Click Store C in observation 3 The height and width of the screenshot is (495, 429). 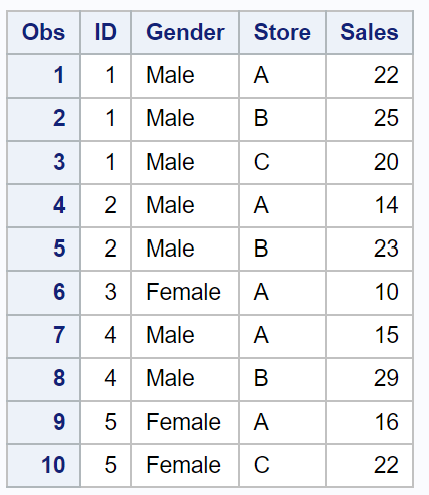pos(261,162)
